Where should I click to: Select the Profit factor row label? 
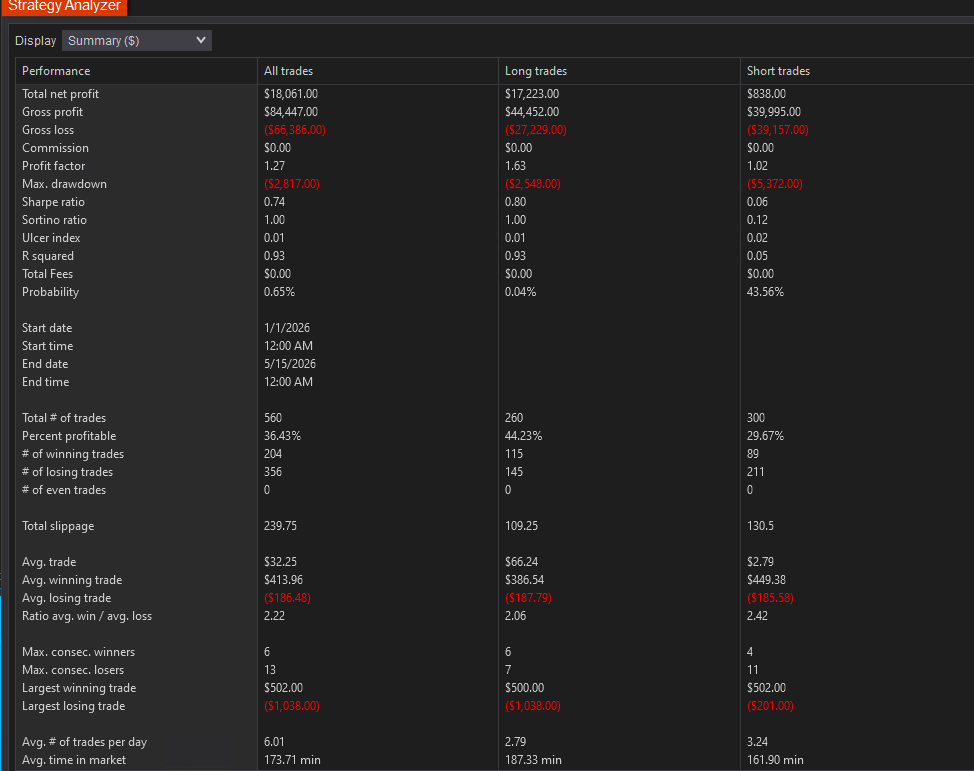53,166
